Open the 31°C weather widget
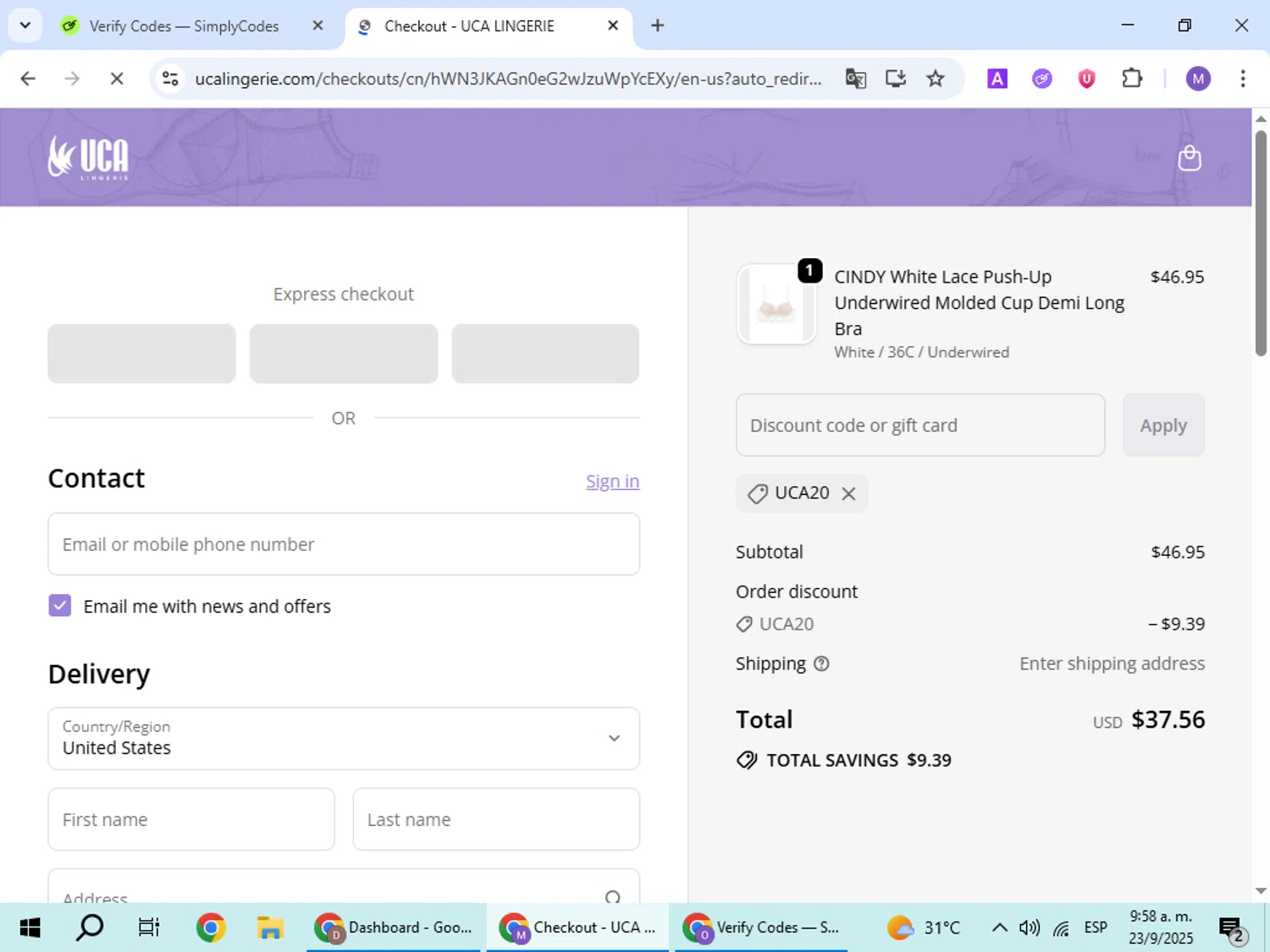1270x952 pixels. [x=924, y=928]
